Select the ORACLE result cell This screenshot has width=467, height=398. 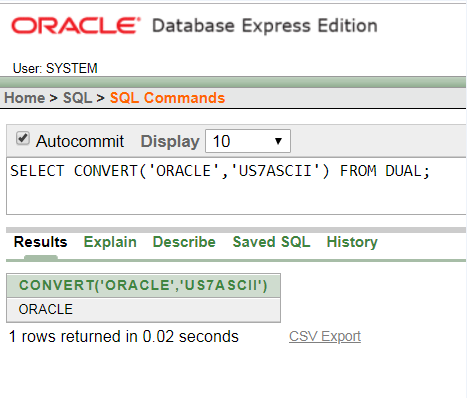point(143,310)
